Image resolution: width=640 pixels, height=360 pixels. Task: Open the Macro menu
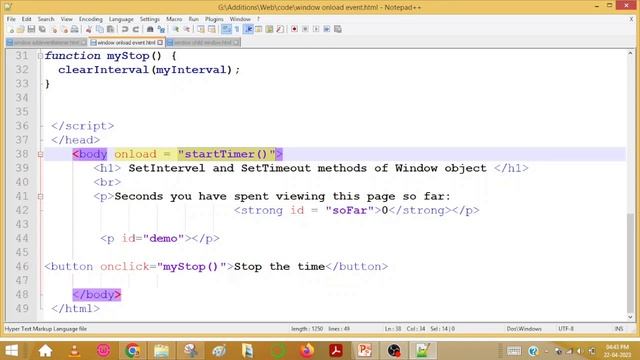coord(174,19)
